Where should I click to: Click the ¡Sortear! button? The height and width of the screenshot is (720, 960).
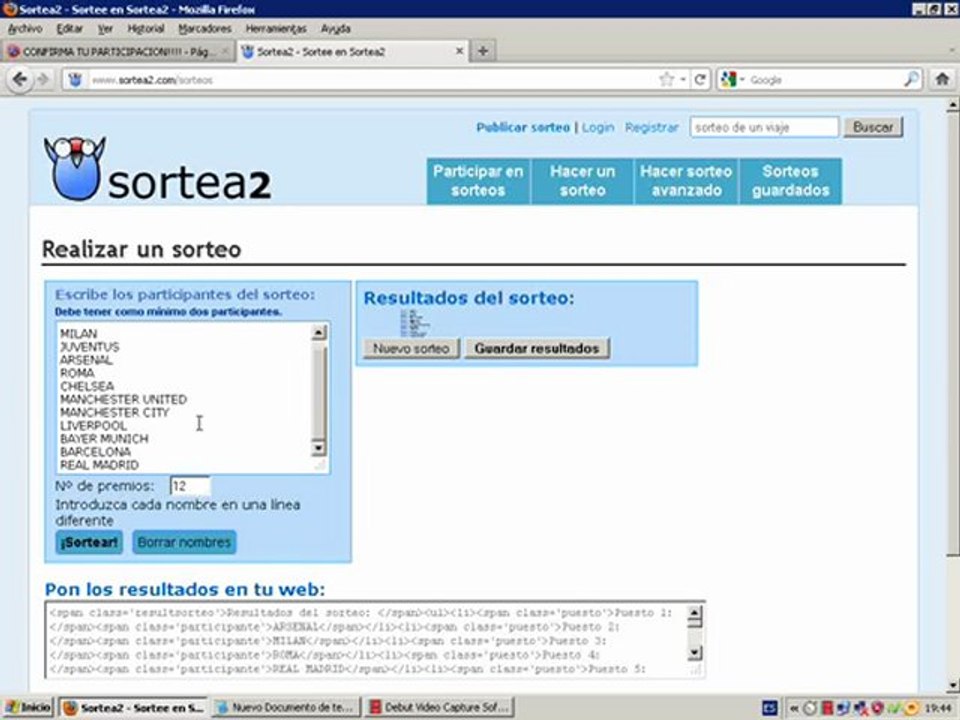coord(89,542)
